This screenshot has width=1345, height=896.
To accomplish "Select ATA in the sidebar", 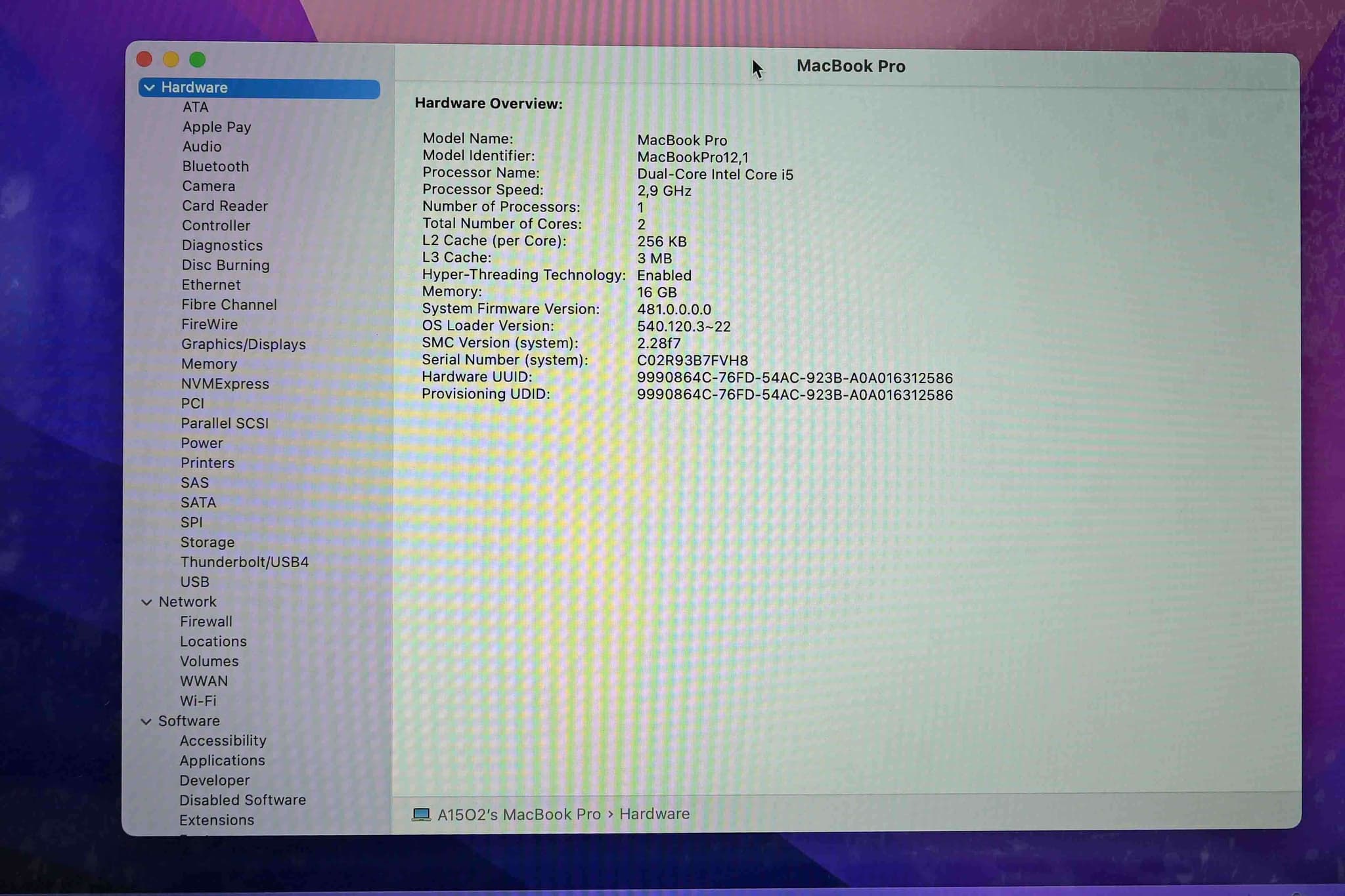I will coord(196,107).
